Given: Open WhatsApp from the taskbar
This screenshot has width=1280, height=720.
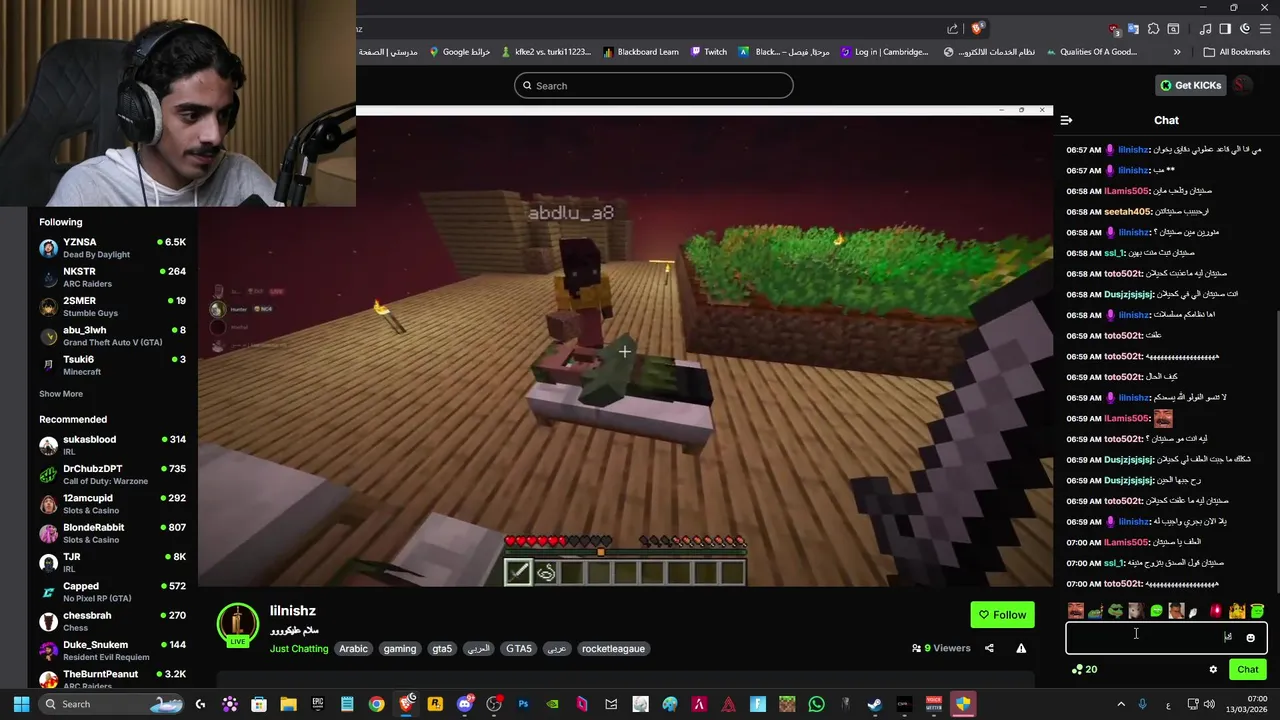Looking at the screenshot, I should [816, 704].
